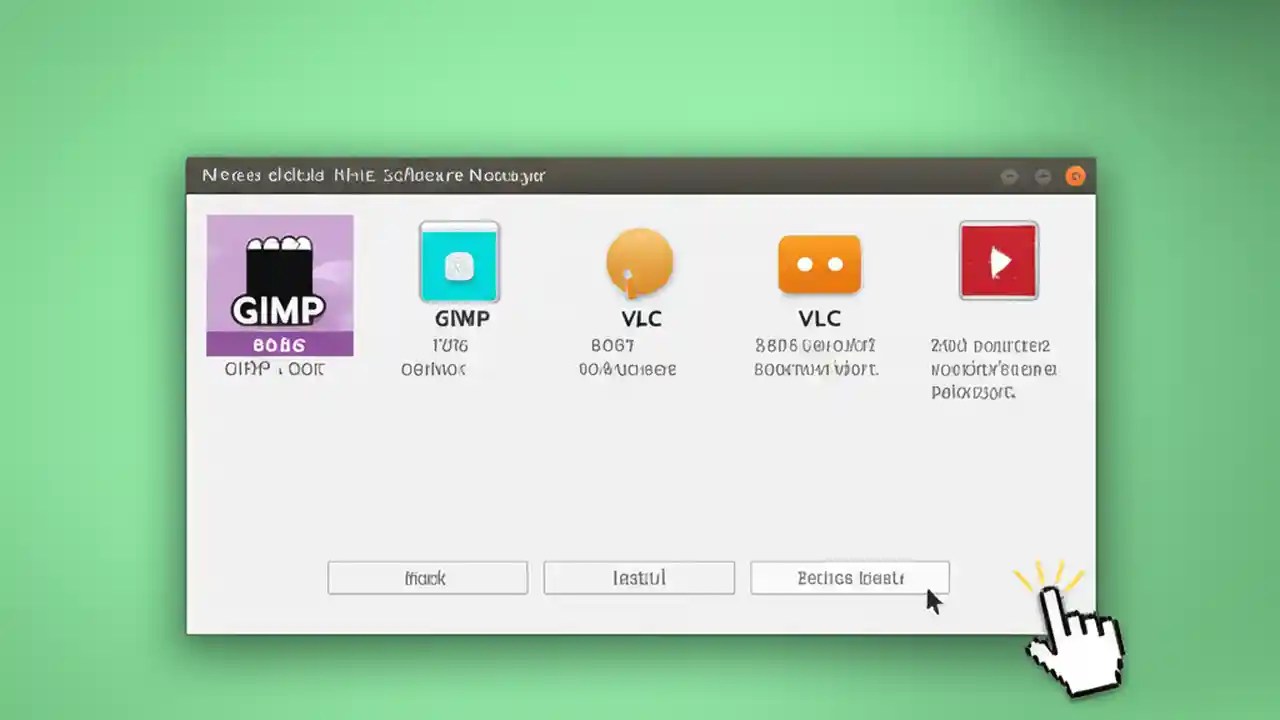The width and height of the screenshot is (1280, 720).
Task: Select the purple GIMP package thumbnail
Action: (x=279, y=285)
